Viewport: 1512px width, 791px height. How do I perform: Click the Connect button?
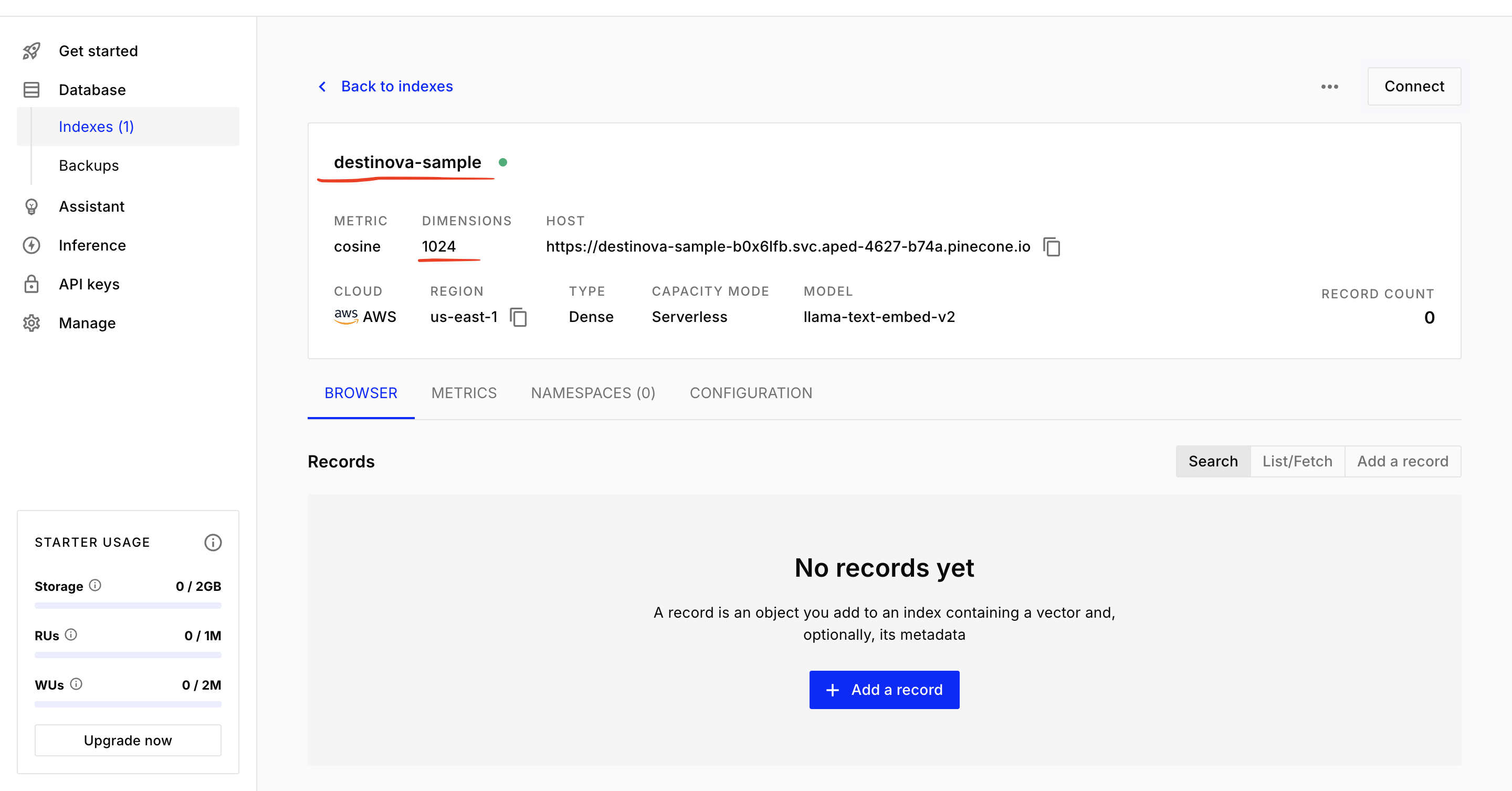(x=1414, y=86)
